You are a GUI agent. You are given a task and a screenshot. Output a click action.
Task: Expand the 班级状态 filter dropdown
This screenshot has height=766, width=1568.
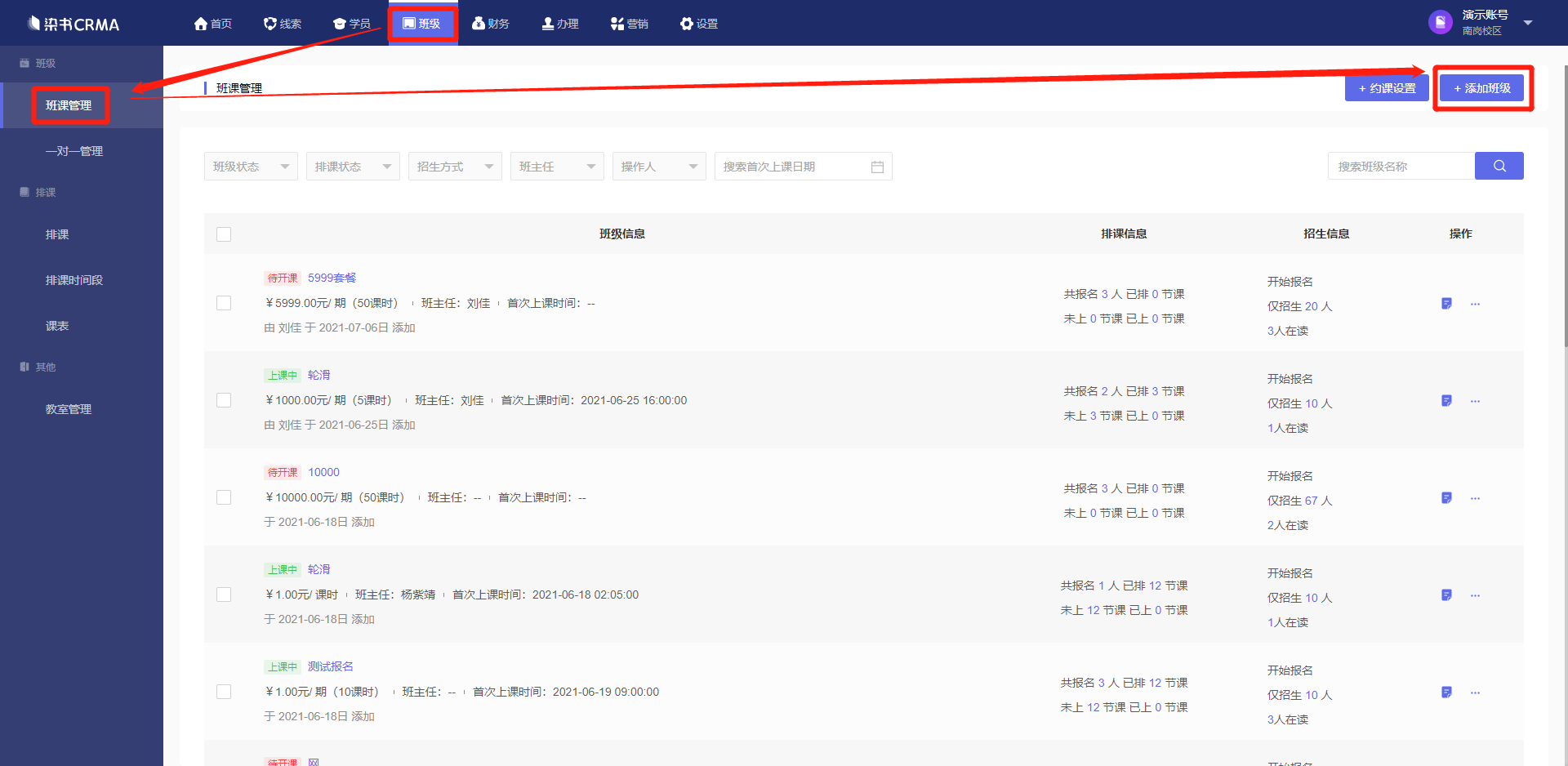tap(251, 167)
